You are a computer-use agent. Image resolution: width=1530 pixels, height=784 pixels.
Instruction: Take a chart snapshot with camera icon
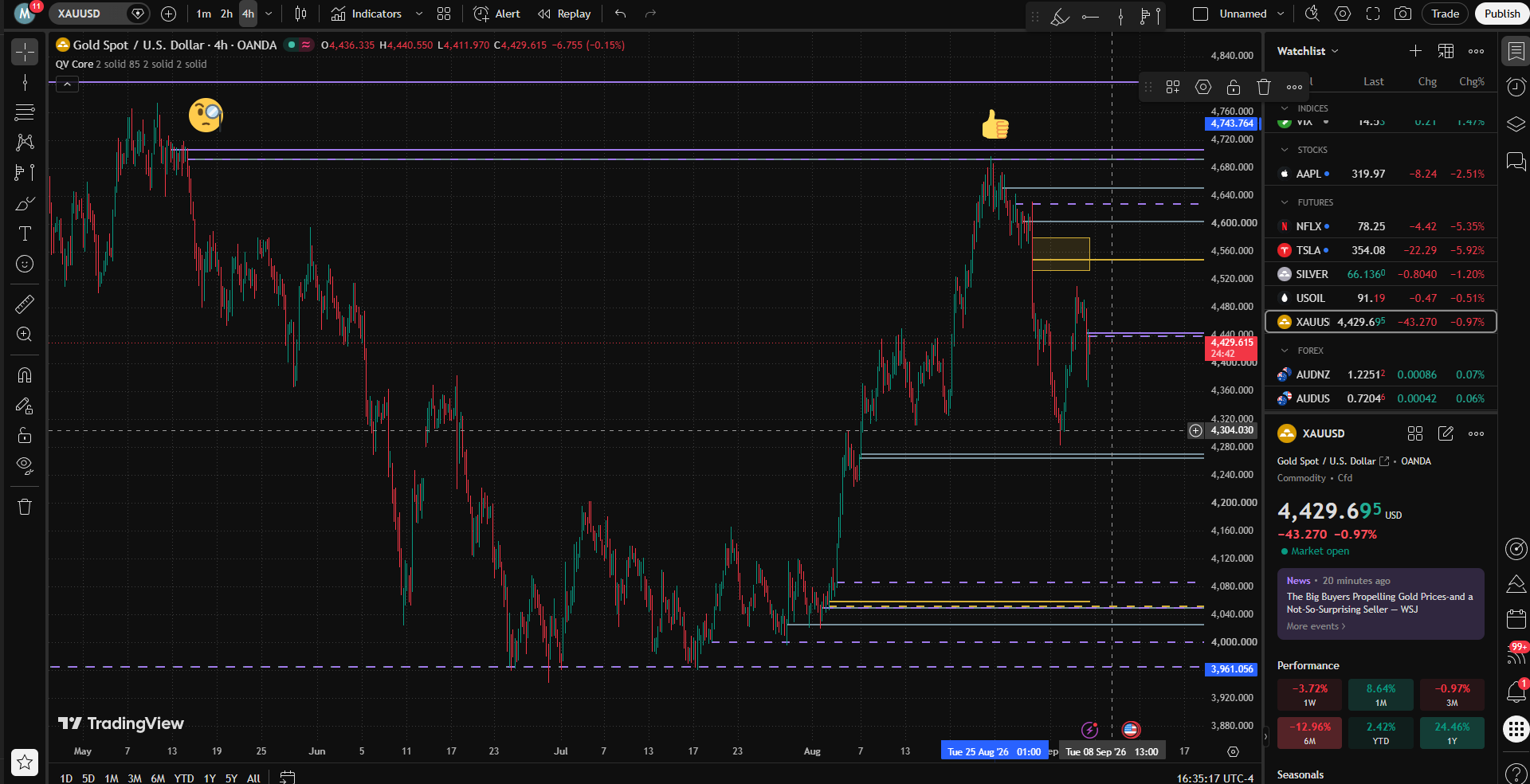point(1403,14)
